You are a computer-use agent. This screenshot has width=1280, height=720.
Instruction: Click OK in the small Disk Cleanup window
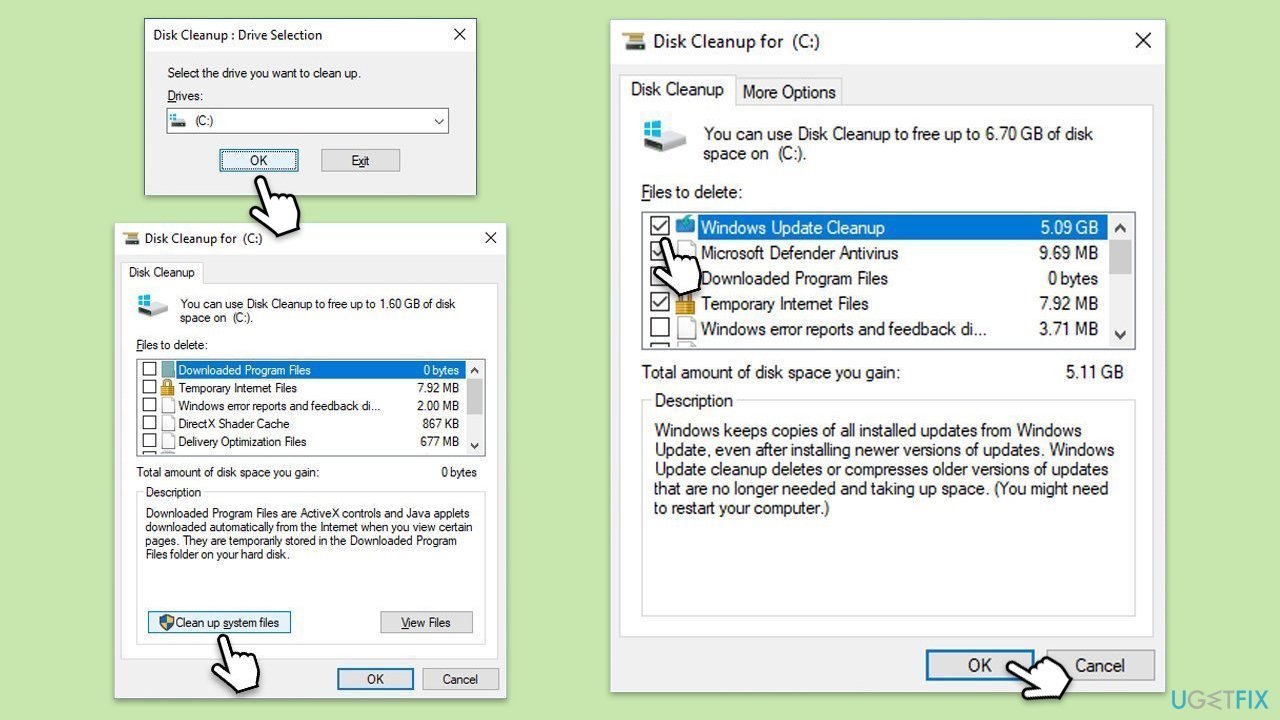[375, 679]
